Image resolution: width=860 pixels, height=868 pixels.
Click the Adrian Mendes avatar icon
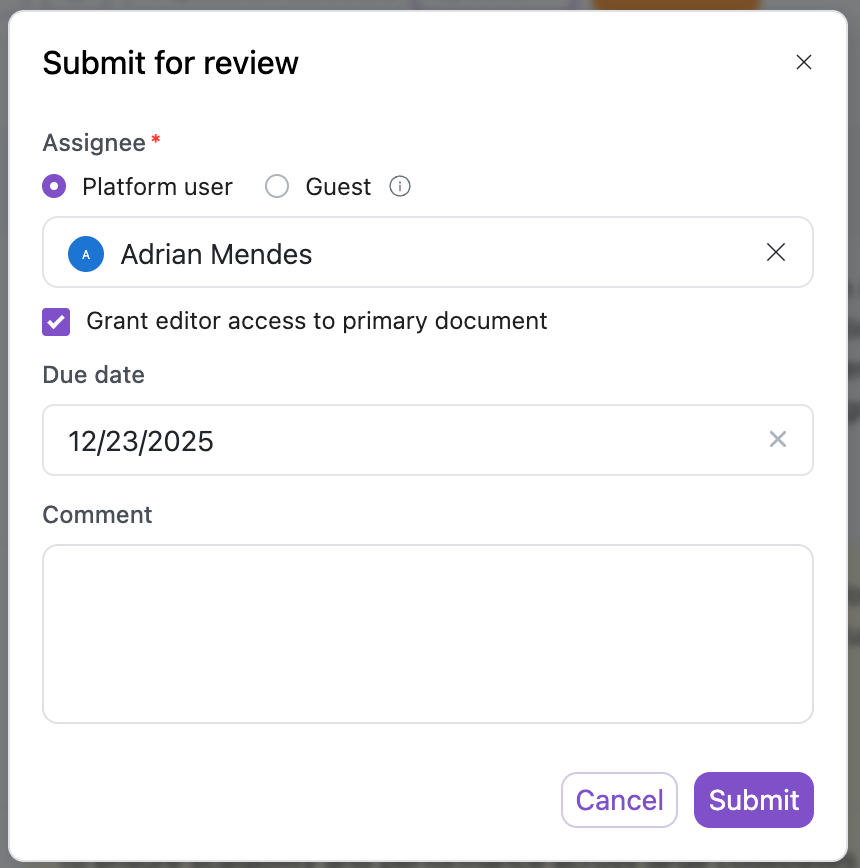point(86,254)
